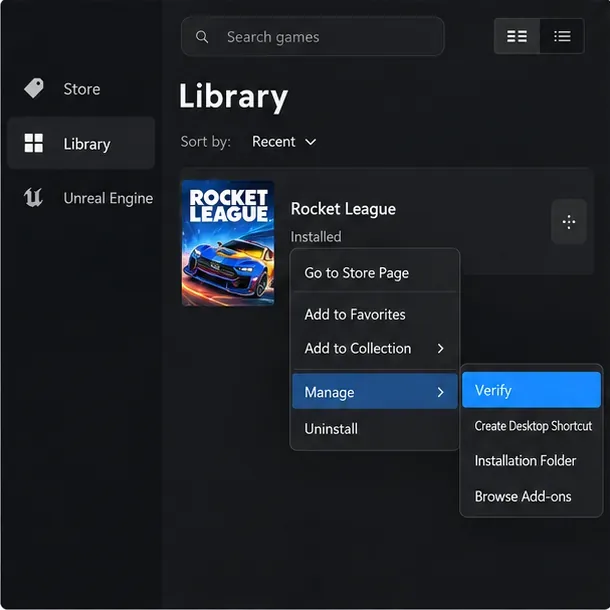Expand the Add to Collection submenu arrow
Screen dimensions: 610x610
[x=440, y=349]
